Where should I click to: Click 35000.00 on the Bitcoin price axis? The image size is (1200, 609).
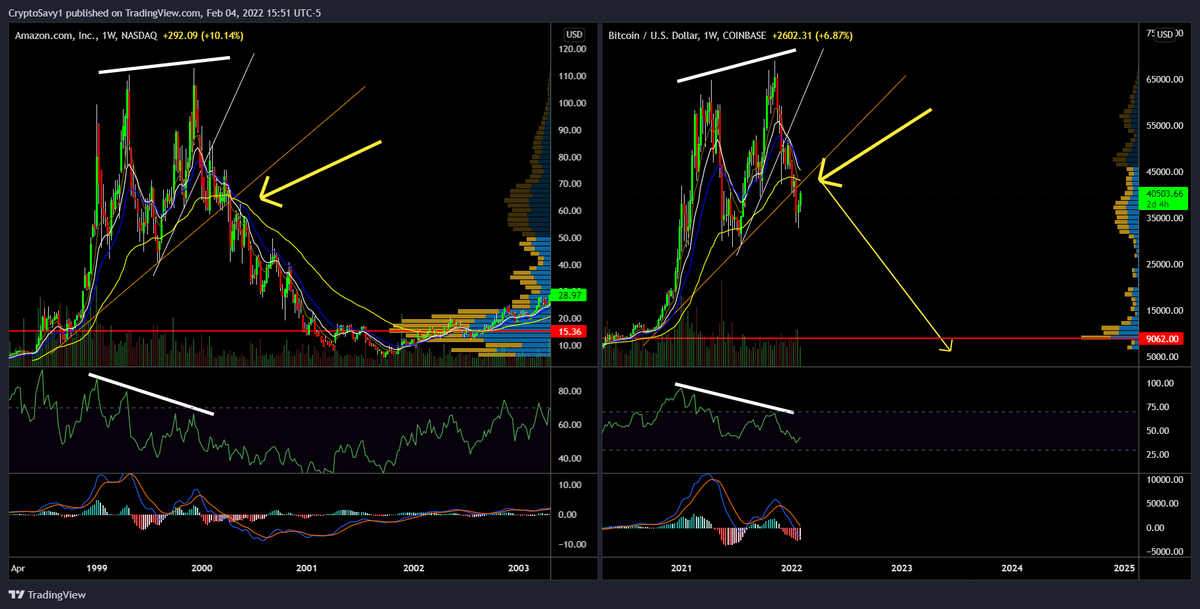[x=1166, y=217]
